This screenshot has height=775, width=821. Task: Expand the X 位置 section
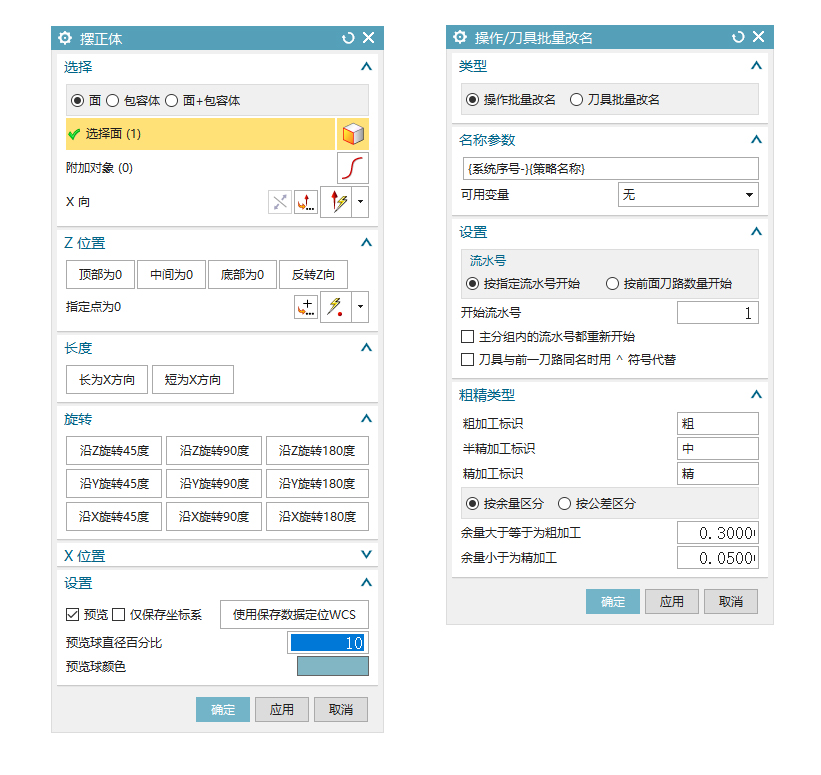coord(366,555)
